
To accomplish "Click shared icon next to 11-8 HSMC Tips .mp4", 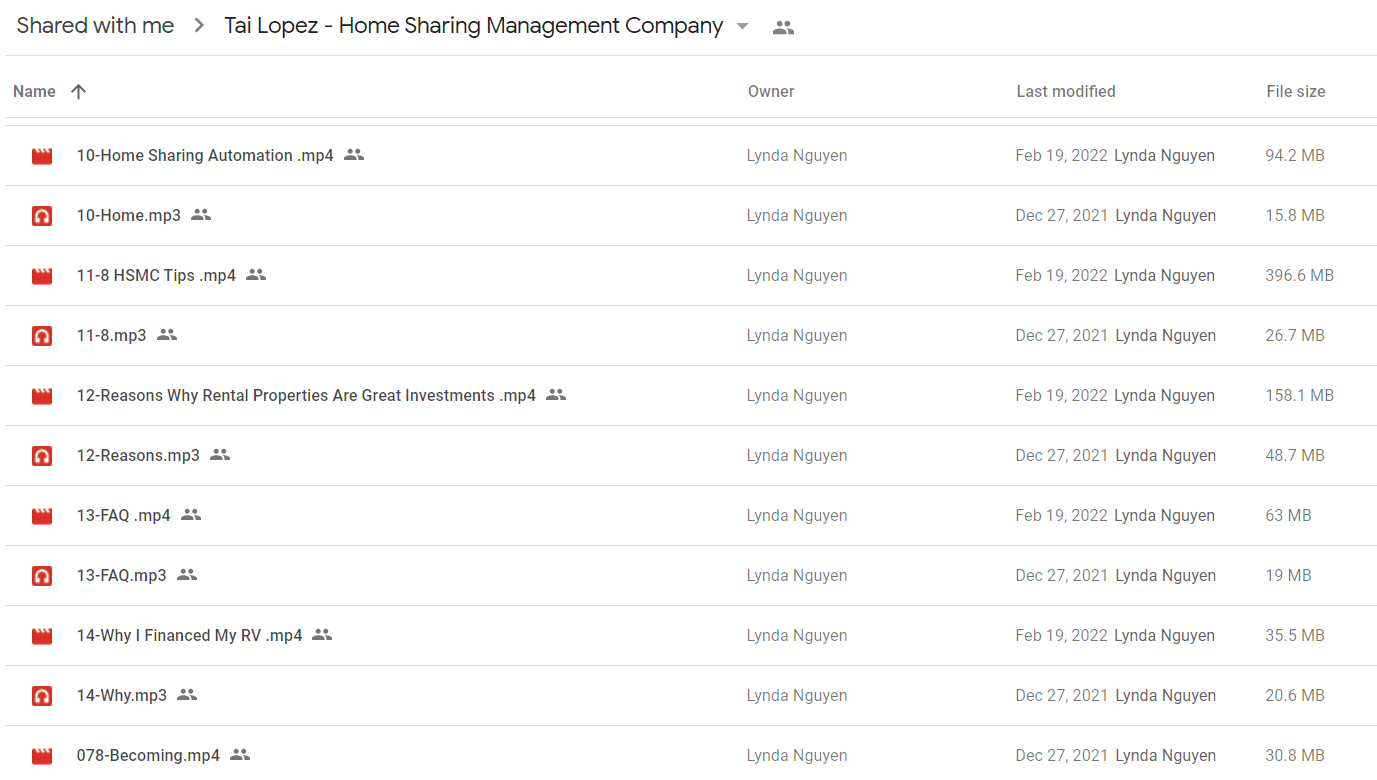I will tap(256, 275).
